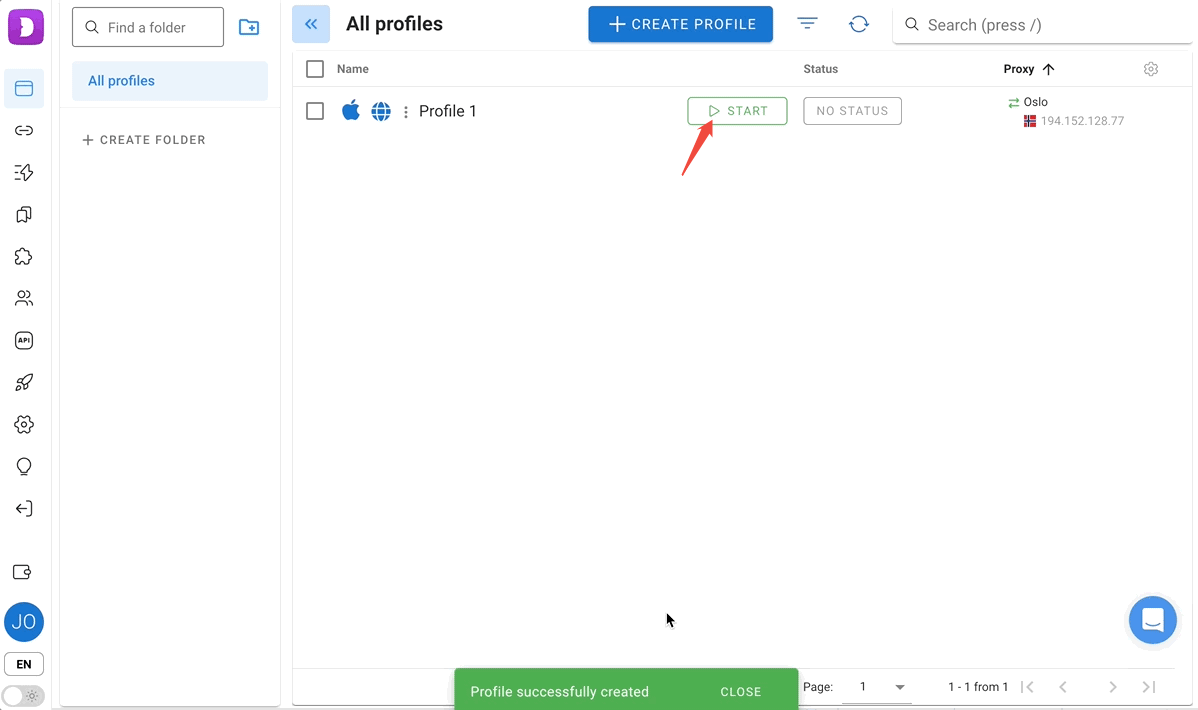Open the proxies link icon in sidebar
This screenshot has height=710, width=1198.
[24, 131]
